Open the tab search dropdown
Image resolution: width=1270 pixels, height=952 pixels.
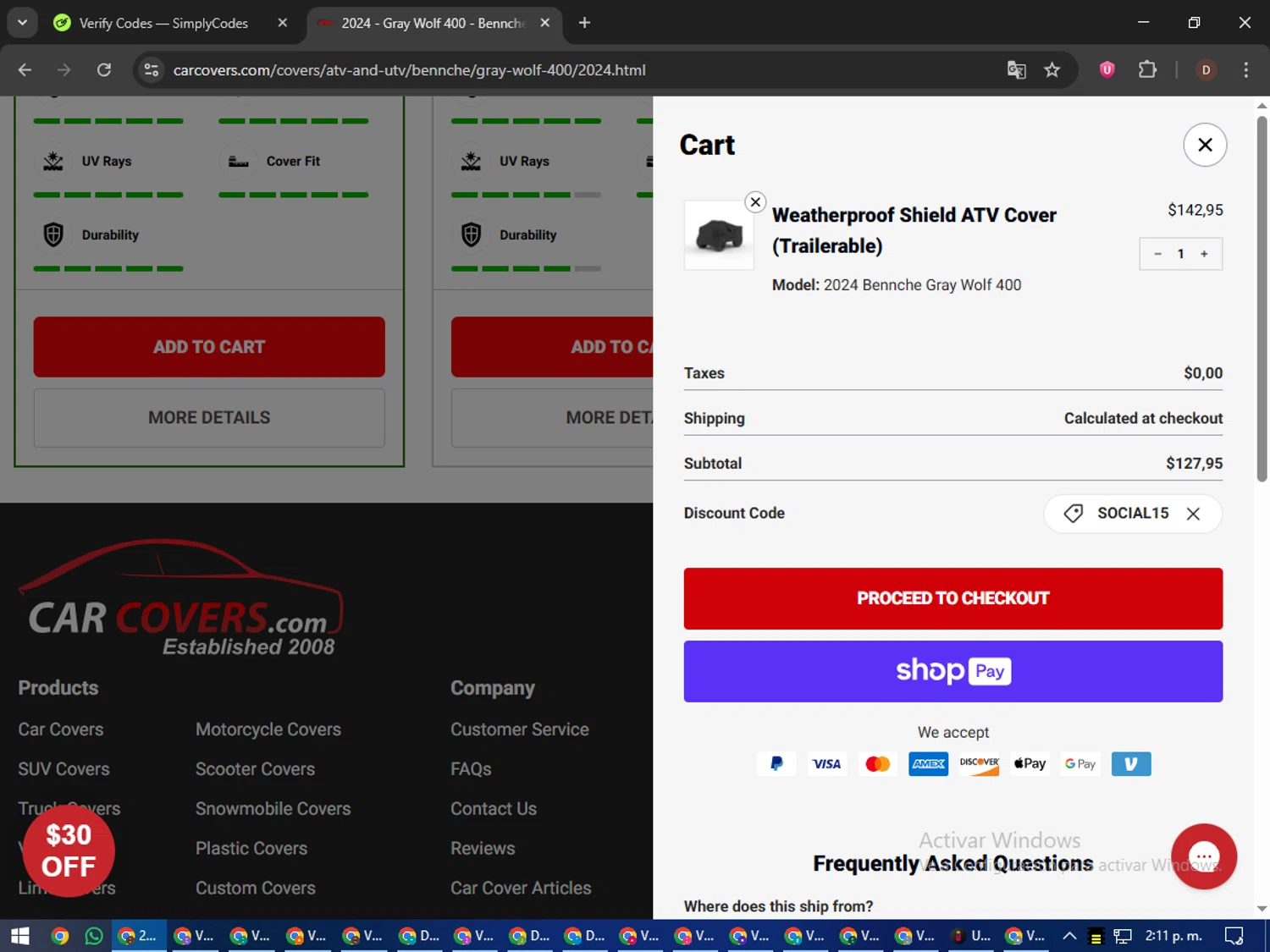coord(22,23)
